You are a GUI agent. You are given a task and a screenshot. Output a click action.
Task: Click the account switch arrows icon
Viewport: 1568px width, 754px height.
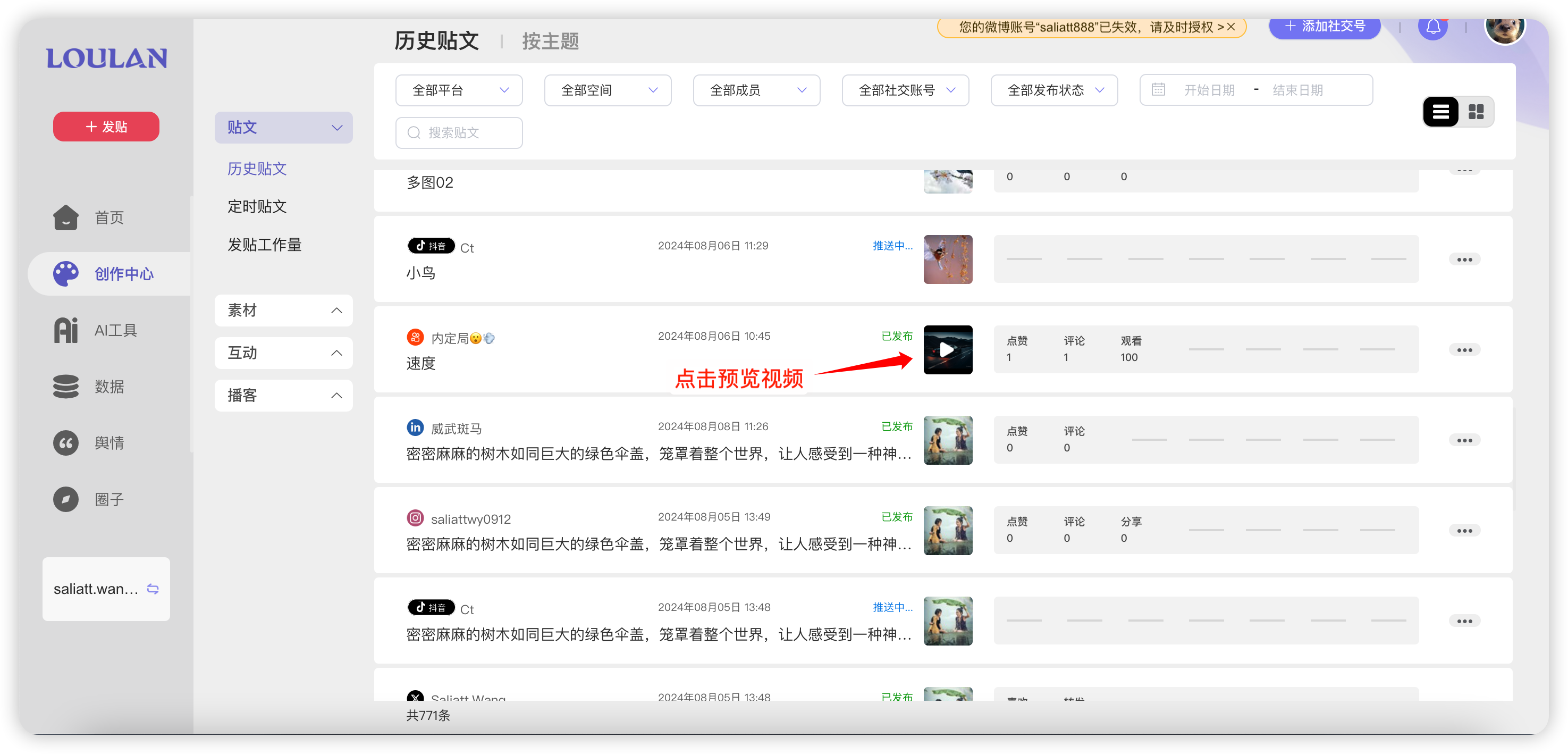pyautogui.click(x=153, y=589)
